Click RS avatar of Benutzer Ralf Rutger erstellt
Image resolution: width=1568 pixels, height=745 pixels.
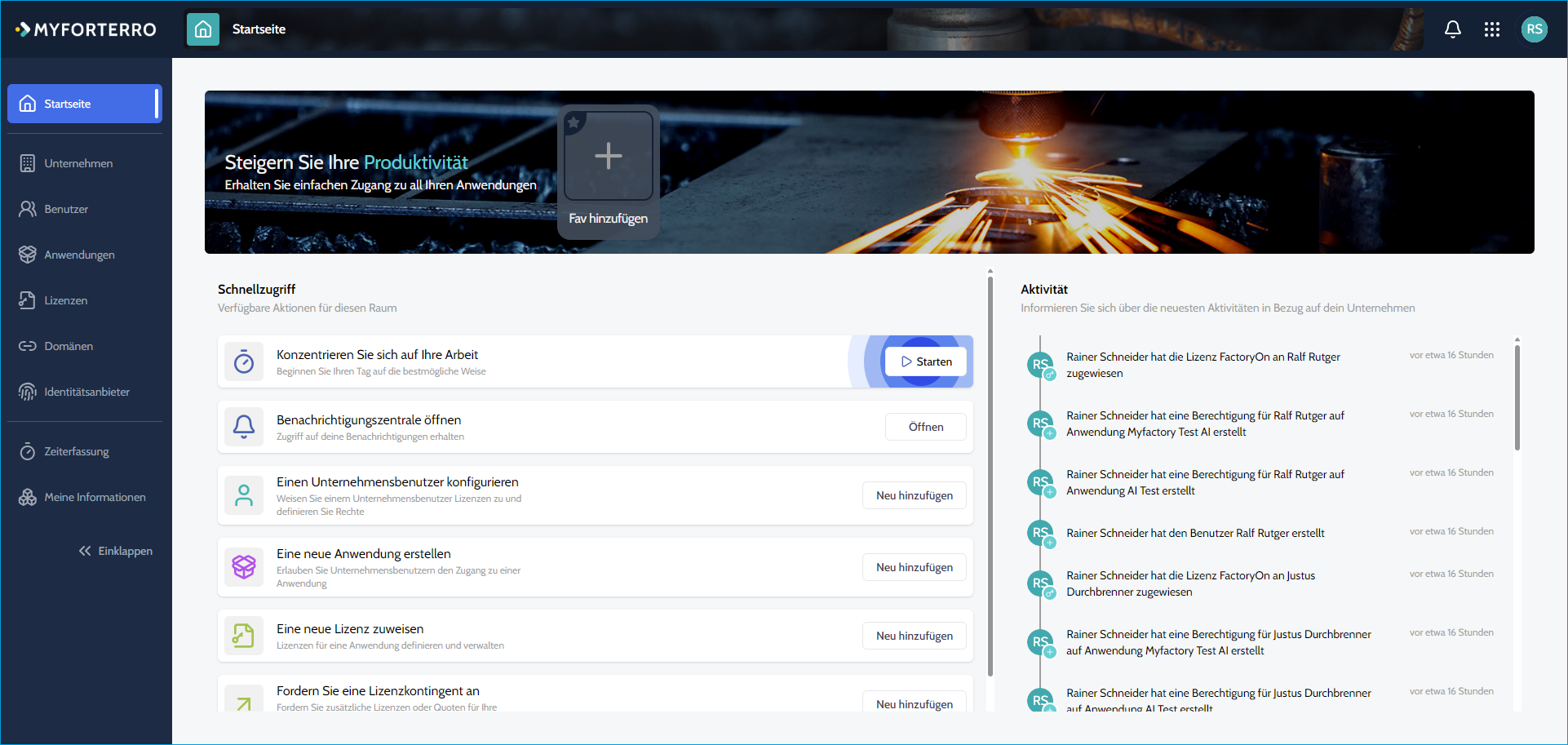tap(1040, 533)
